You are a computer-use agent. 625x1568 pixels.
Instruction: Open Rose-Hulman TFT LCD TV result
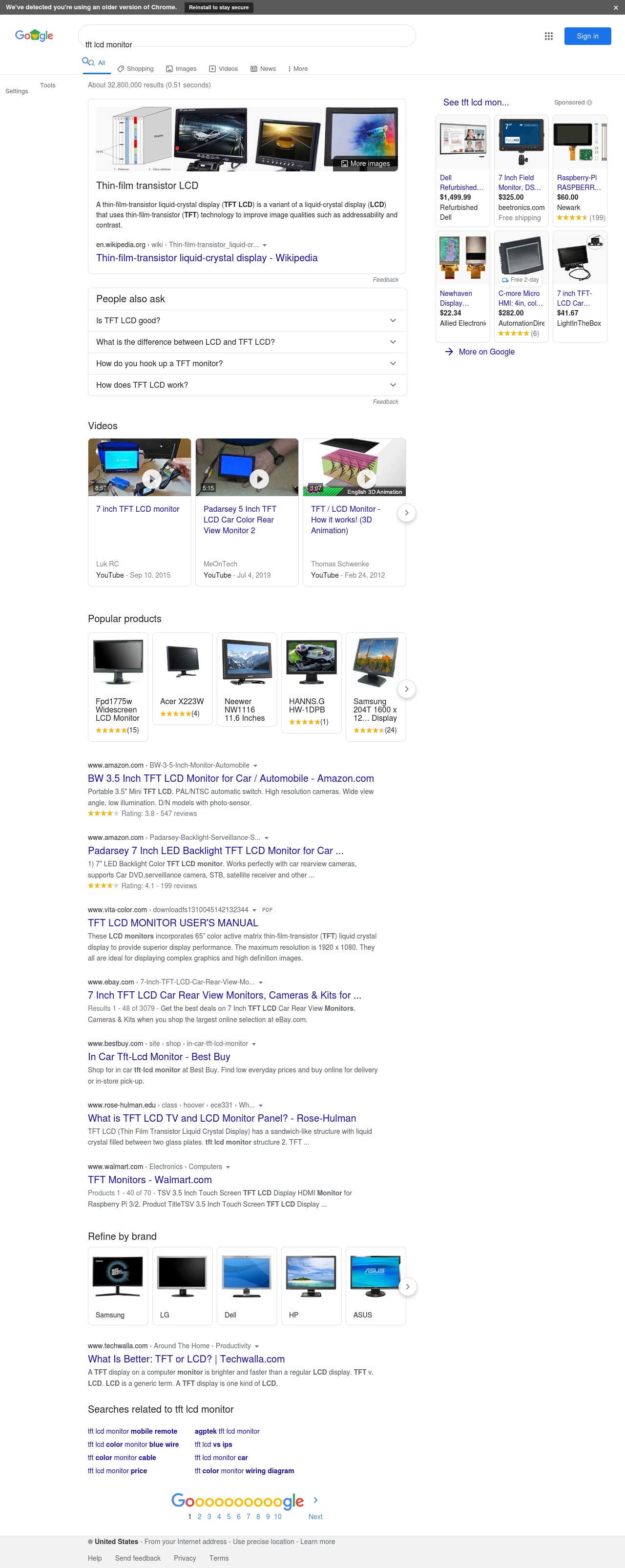tap(222, 1119)
